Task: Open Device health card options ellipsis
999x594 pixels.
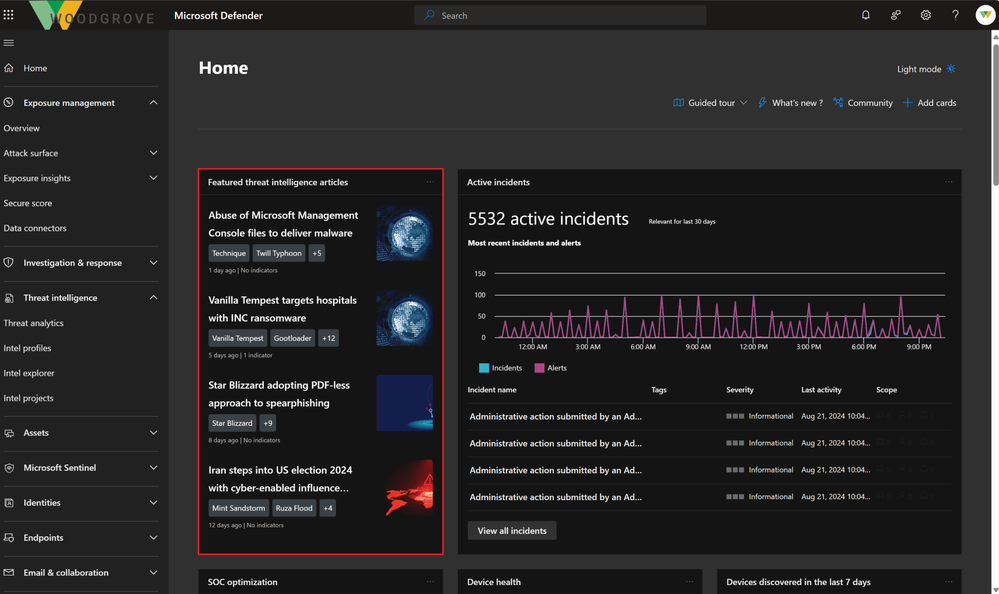Action: click(x=689, y=581)
